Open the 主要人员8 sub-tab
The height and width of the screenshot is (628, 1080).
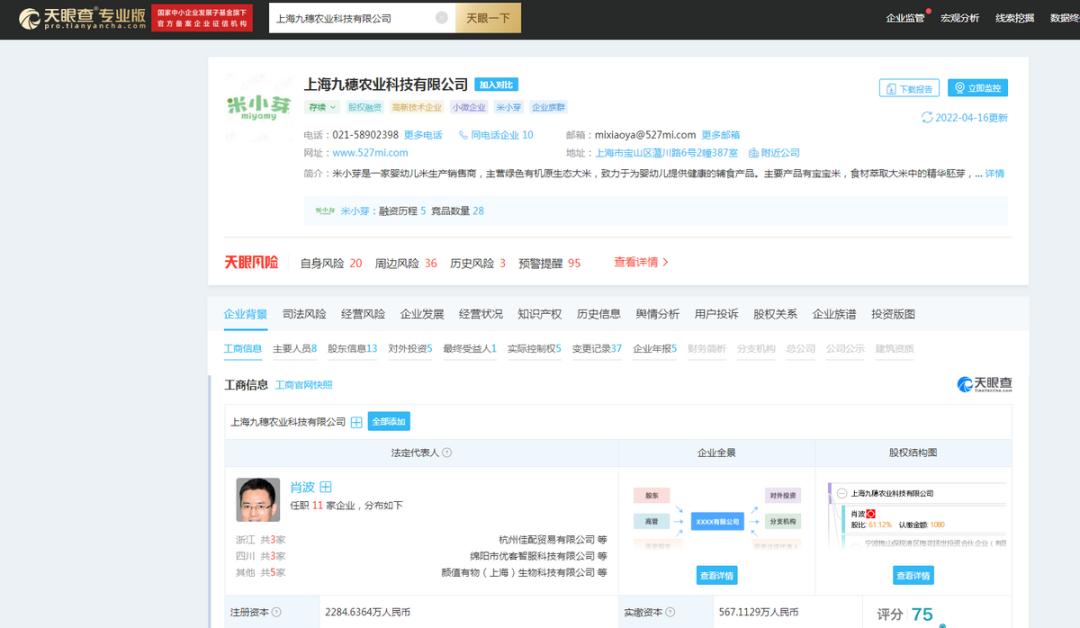click(297, 350)
